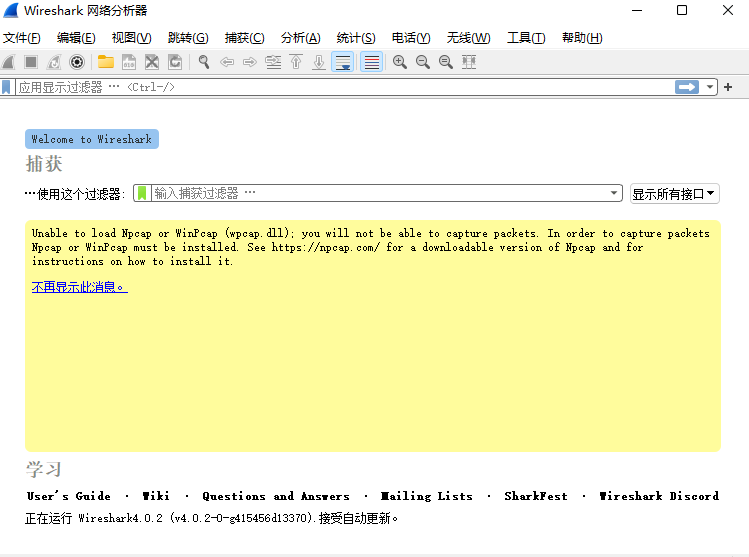This screenshot has height=557, width=749.
Task: Open Questions and Answers link
Action: (276, 496)
